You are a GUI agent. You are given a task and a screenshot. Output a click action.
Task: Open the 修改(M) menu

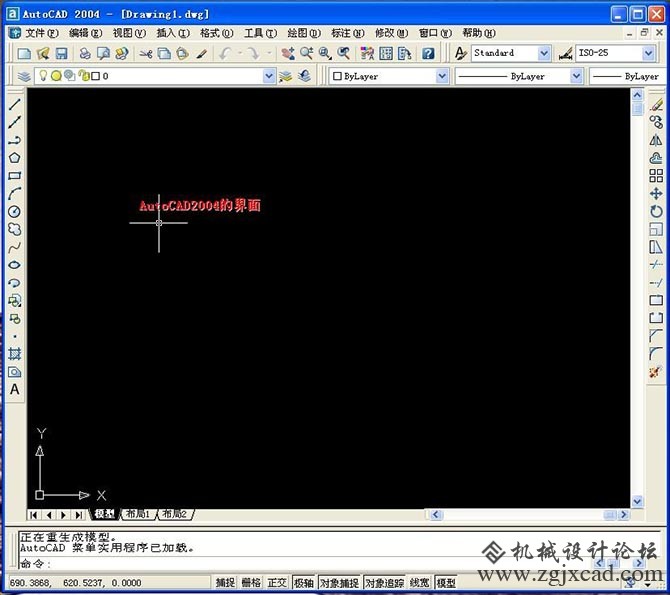click(x=391, y=33)
